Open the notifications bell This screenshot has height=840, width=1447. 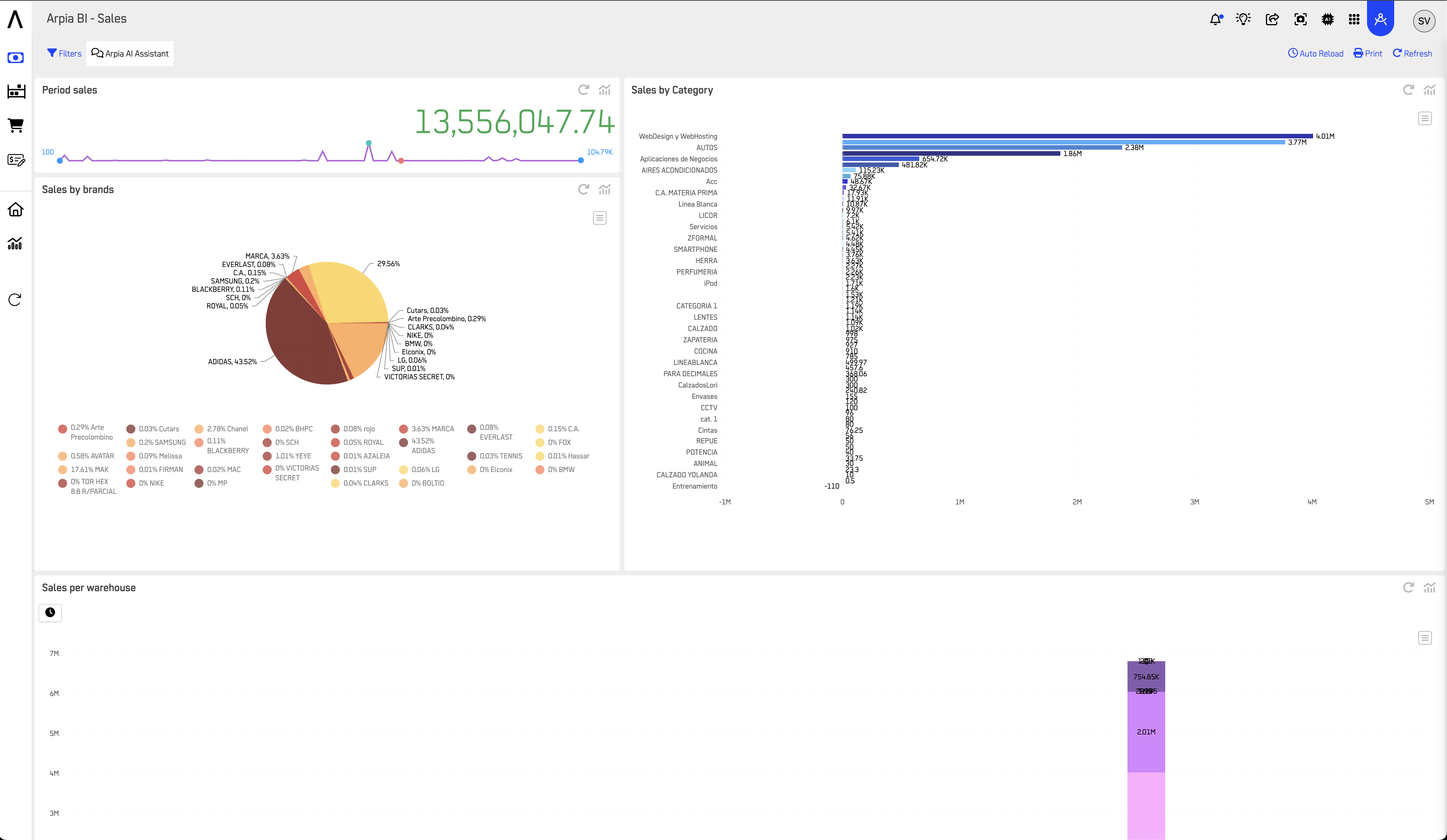pos(1216,20)
